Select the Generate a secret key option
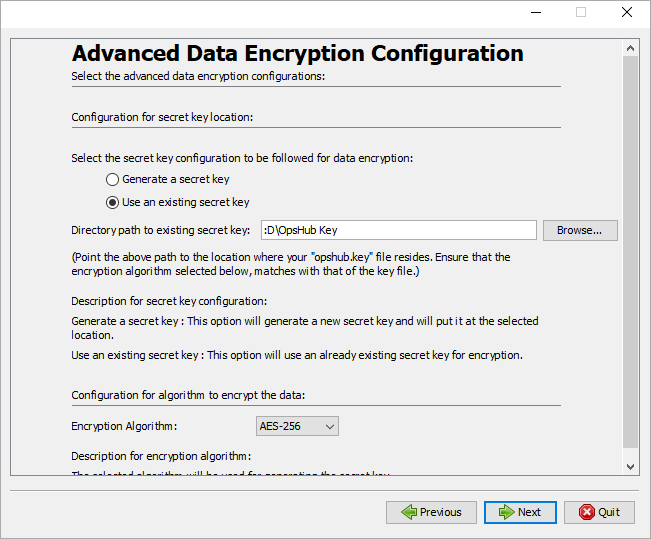651x539 pixels. 113,180
